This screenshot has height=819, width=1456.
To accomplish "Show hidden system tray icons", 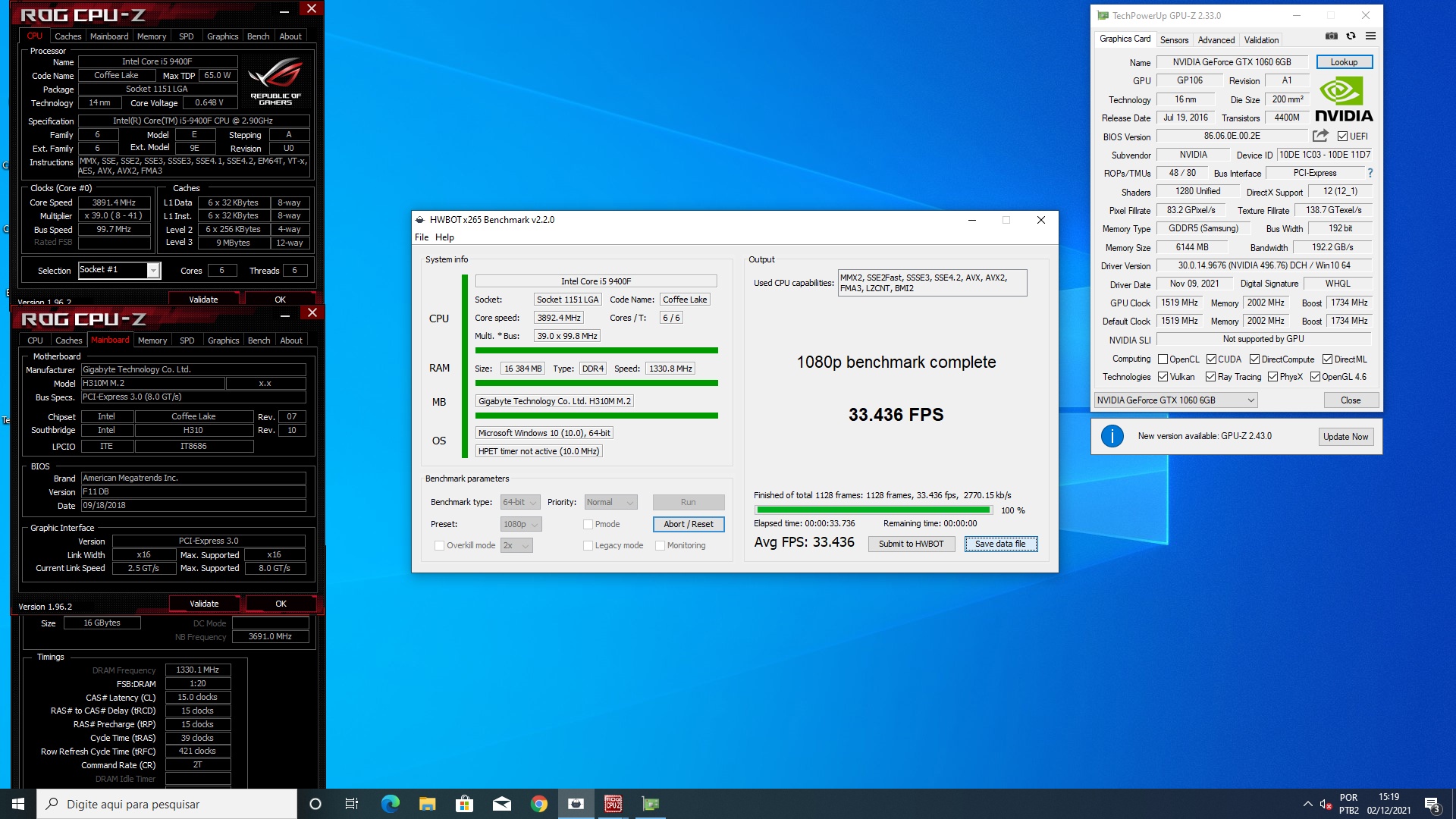I will pyautogui.click(x=1307, y=804).
